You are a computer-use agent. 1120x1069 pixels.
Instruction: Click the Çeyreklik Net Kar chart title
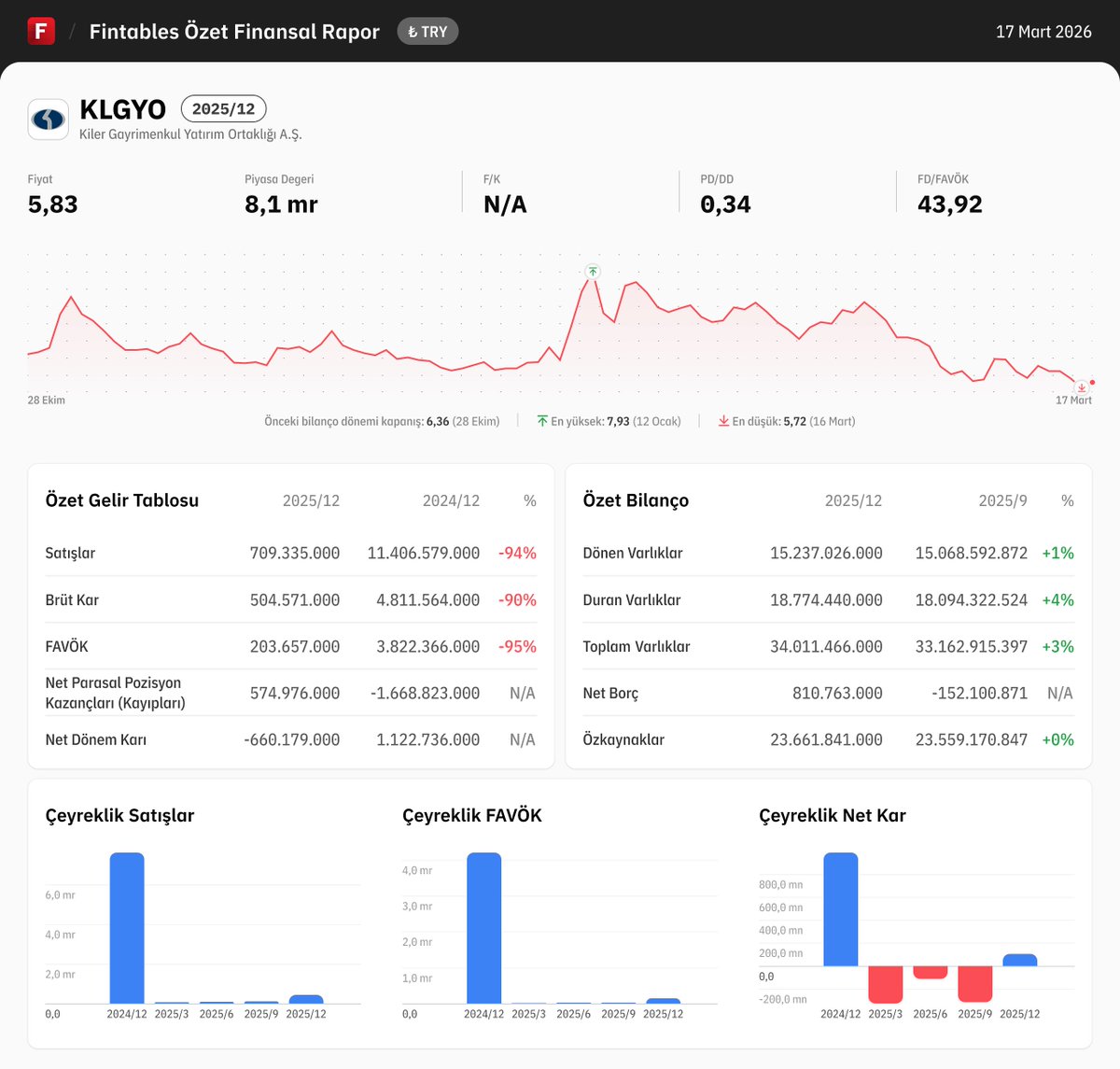833,815
